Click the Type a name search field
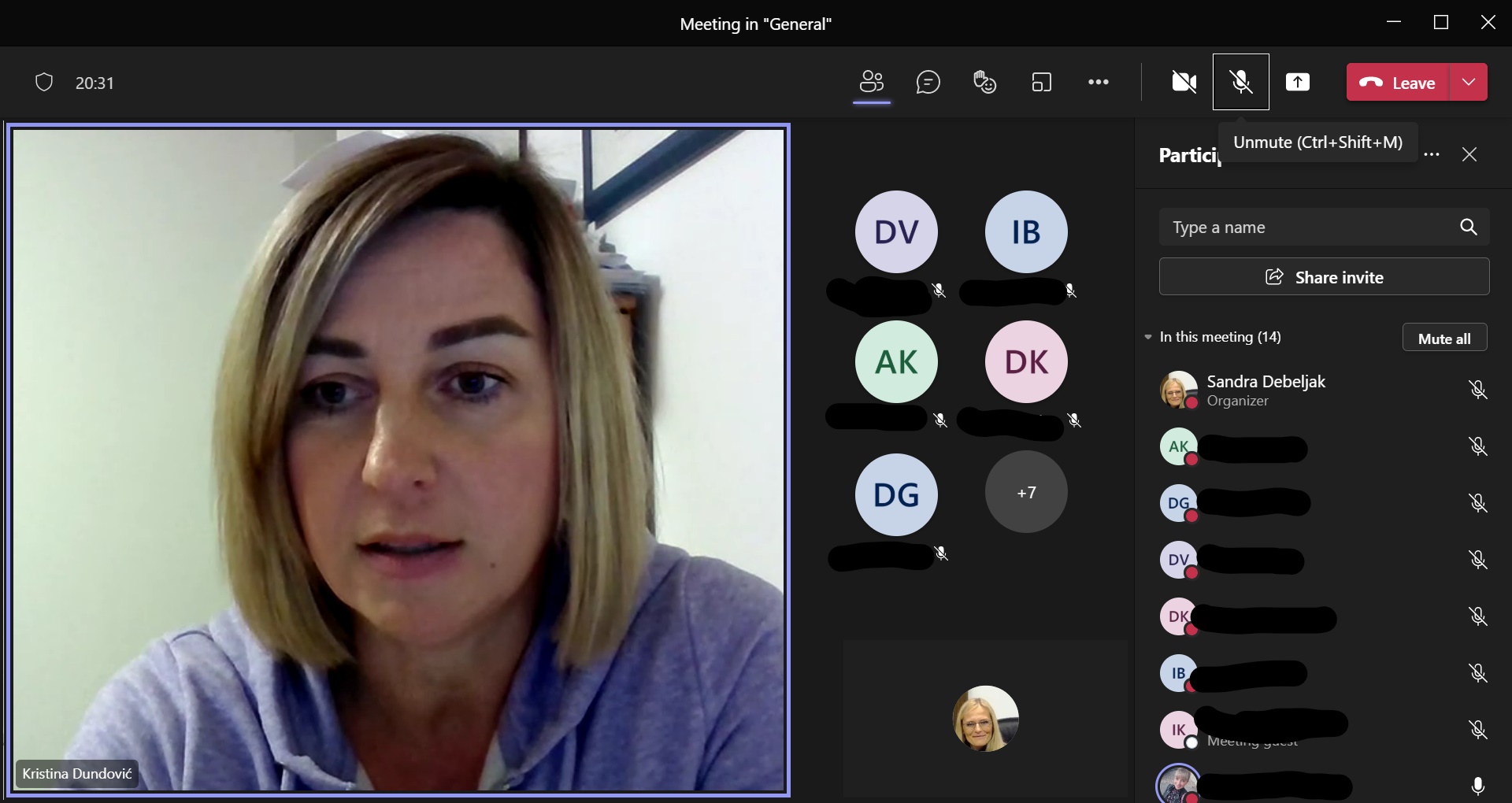The width and height of the screenshot is (1512, 803). (x=1307, y=228)
